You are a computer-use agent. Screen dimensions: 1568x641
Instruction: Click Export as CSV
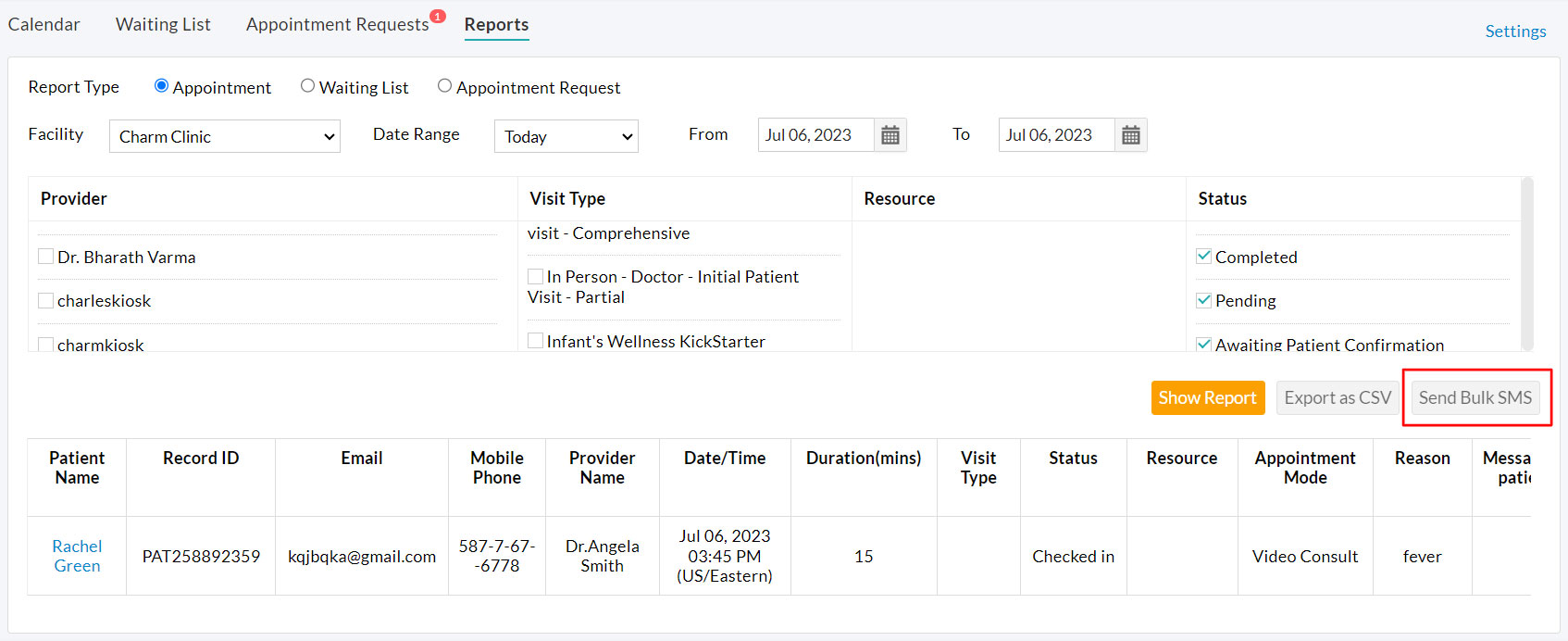1338,397
